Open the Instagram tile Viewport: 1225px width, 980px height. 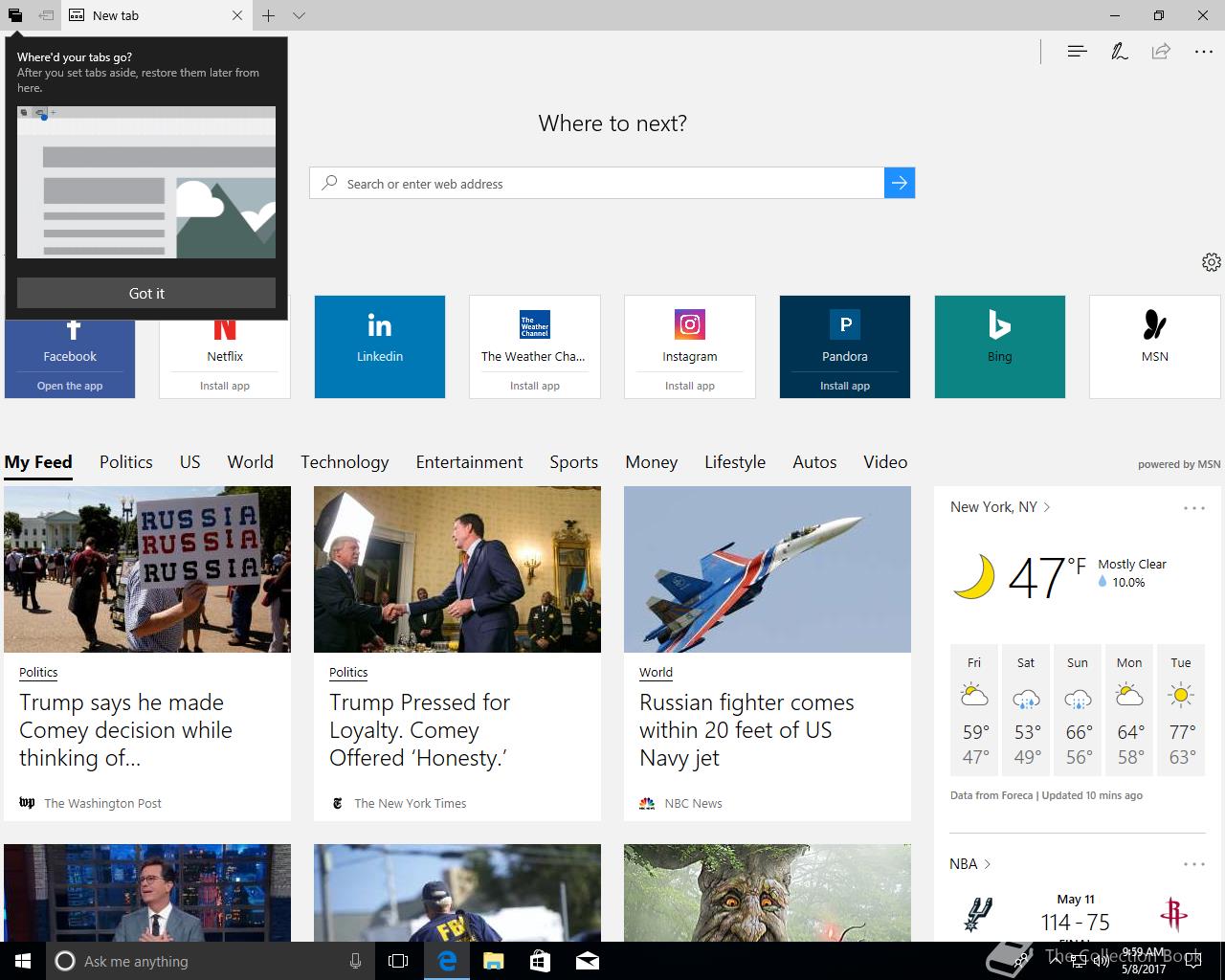pyautogui.click(x=690, y=333)
